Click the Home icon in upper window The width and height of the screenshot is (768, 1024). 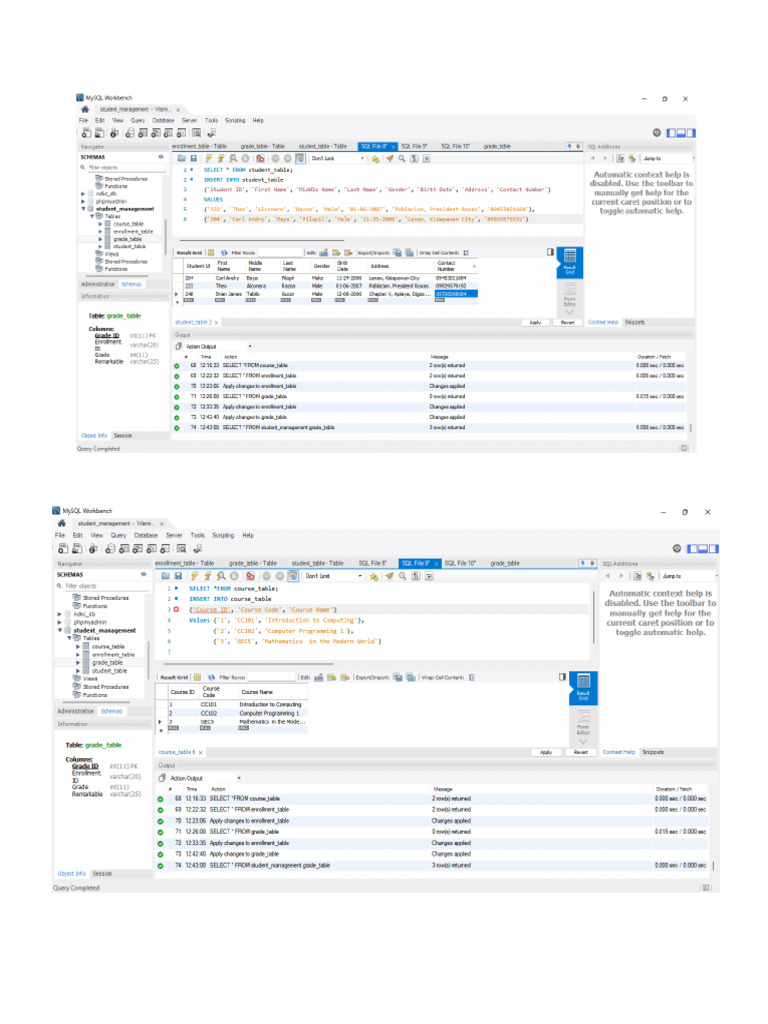[x=85, y=110]
